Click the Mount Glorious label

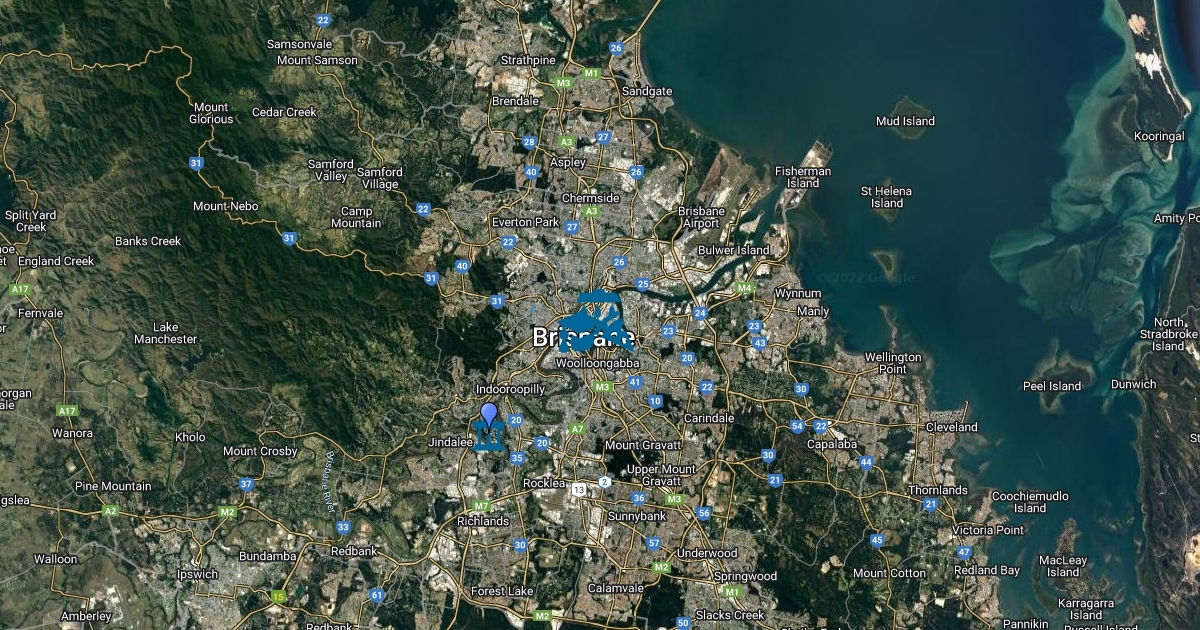tap(211, 113)
